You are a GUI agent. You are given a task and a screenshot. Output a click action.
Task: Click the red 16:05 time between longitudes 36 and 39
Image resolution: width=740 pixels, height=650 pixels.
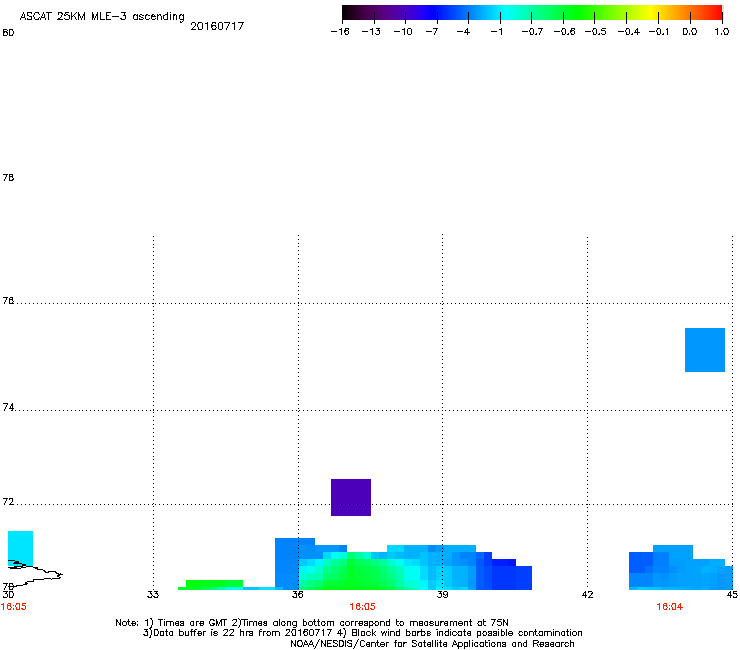click(x=362, y=607)
